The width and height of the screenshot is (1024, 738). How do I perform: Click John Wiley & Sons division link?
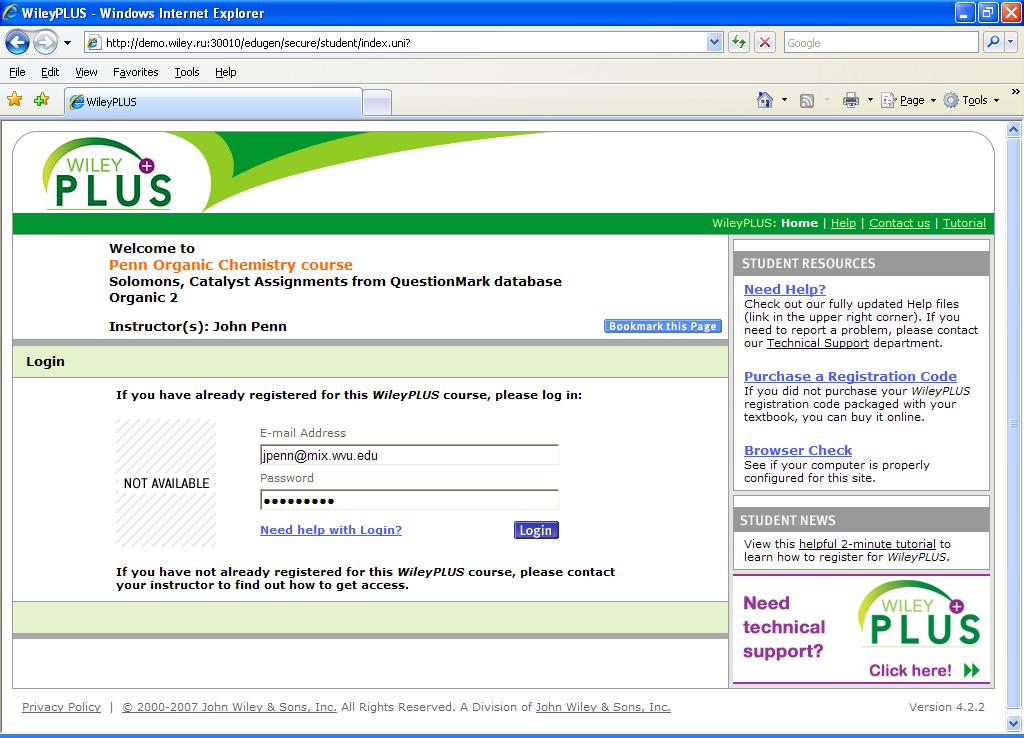click(603, 707)
